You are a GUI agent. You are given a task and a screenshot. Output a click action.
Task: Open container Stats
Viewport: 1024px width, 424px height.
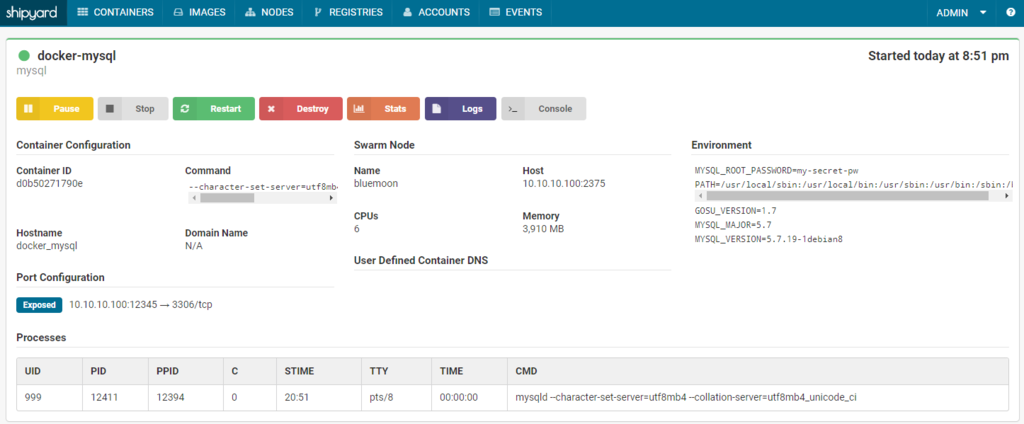383,109
